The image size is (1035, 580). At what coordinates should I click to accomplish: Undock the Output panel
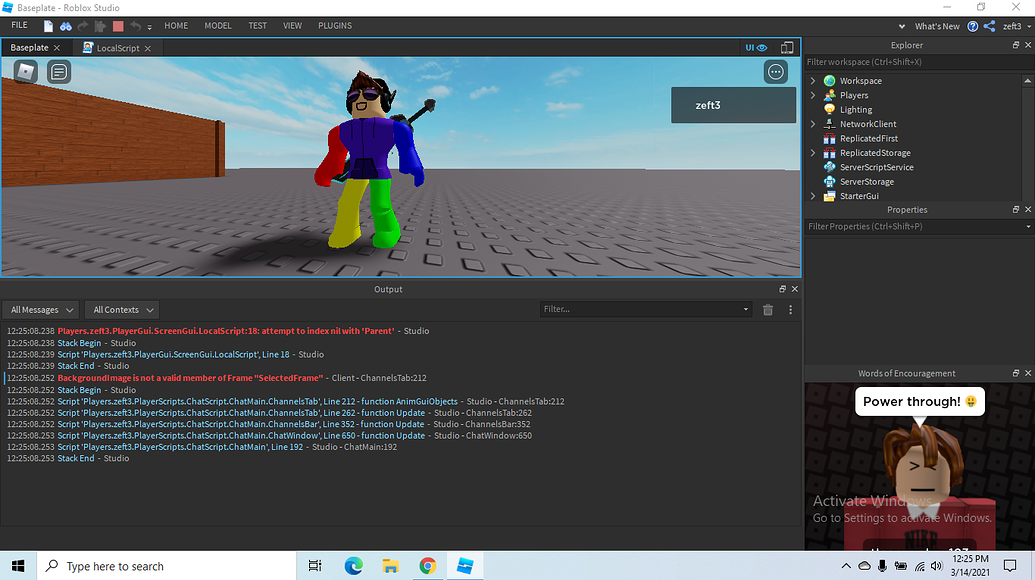(782, 289)
